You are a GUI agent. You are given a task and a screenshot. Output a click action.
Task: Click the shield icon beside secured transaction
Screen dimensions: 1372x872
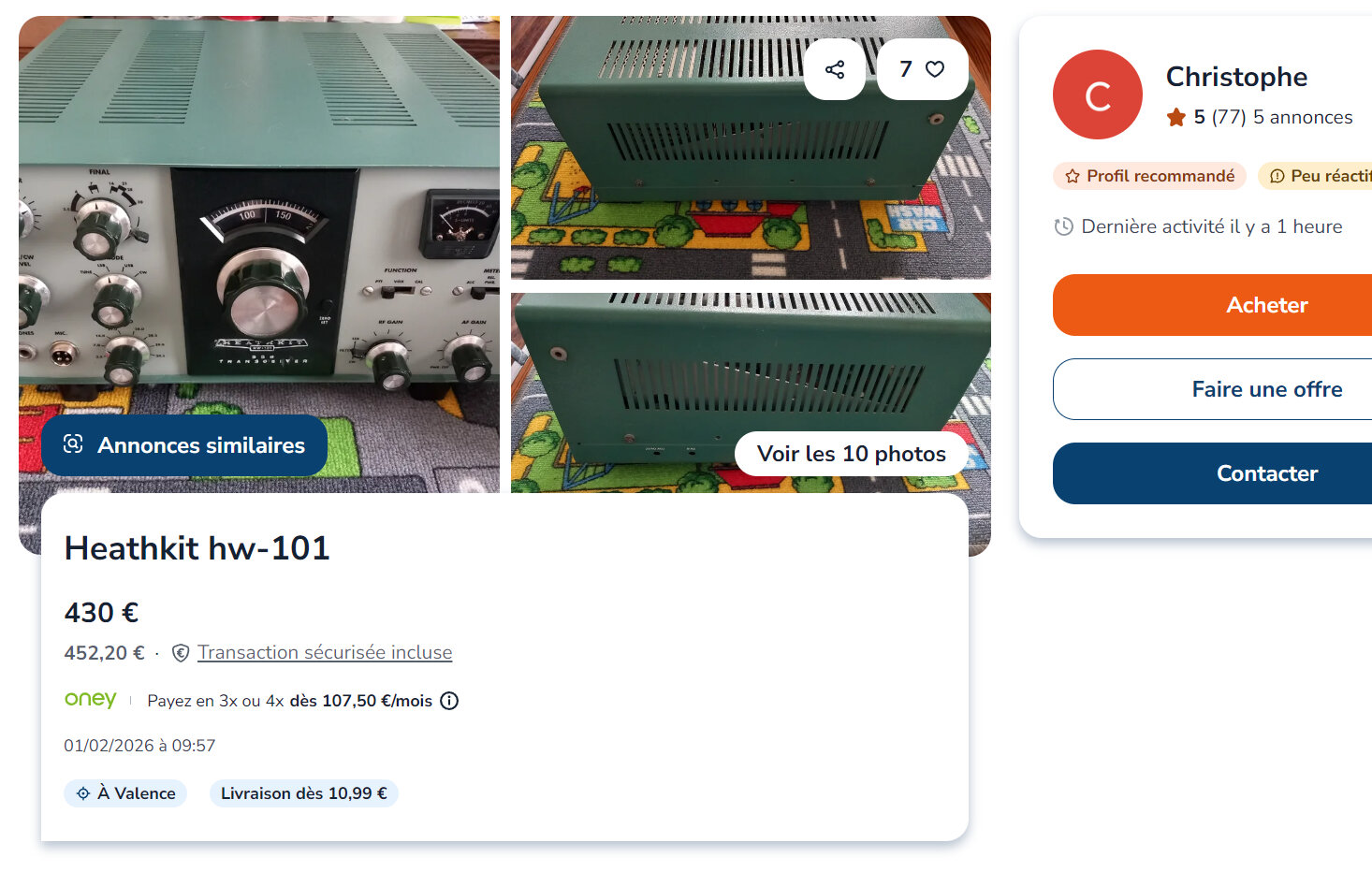click(x=182, y=653)
